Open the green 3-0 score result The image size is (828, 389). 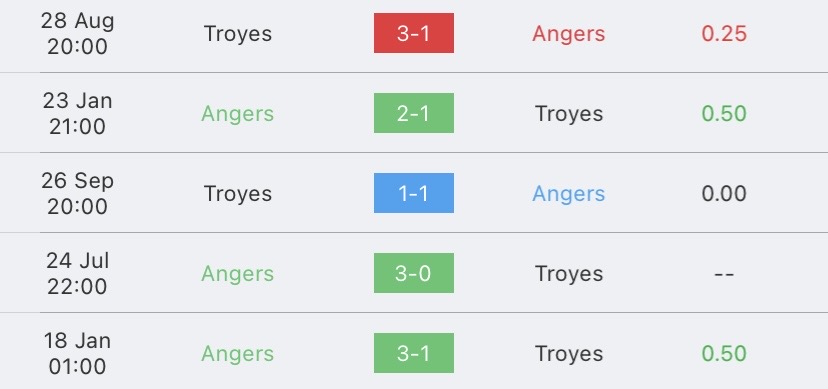(x=413, y=273)
